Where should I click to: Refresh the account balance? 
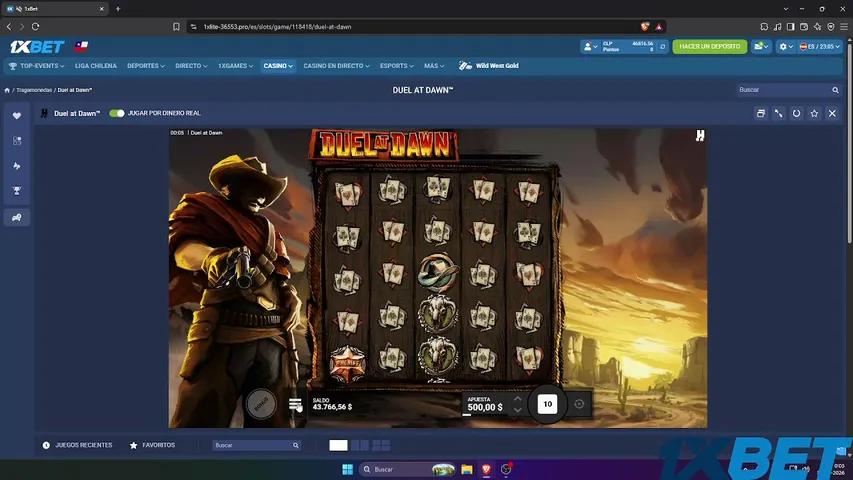pyautogui.click(x=663, y=47)
